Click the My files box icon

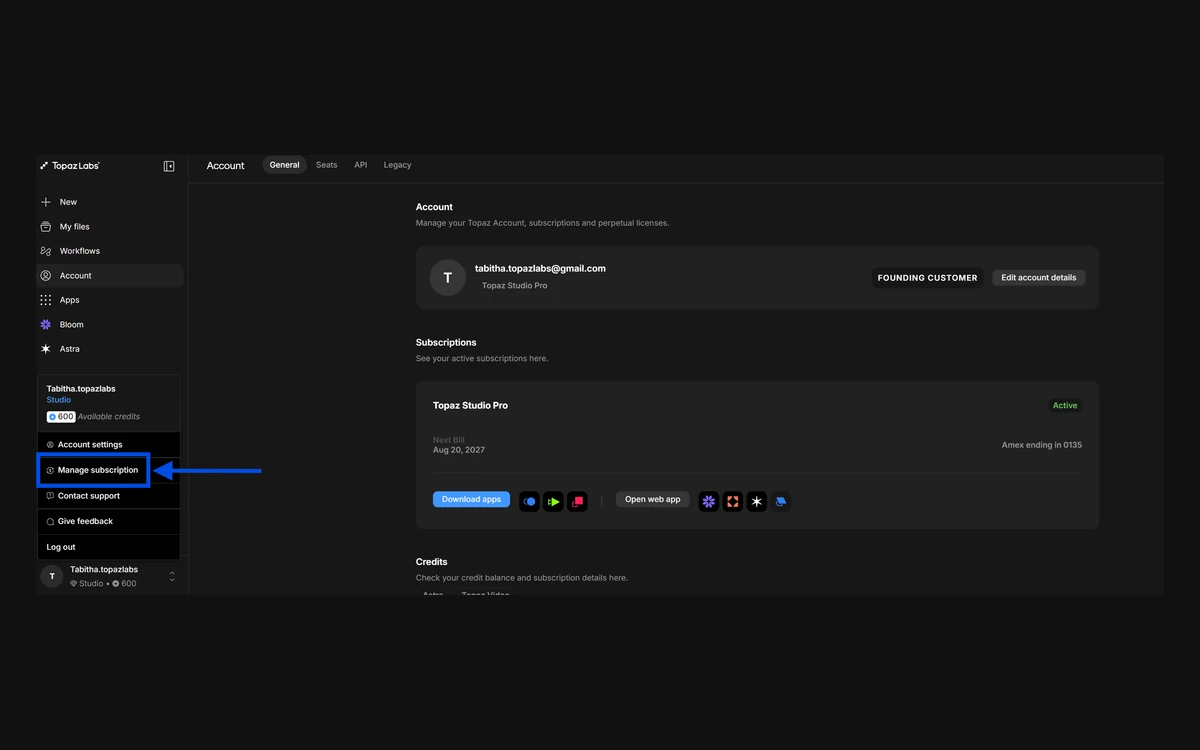pos(46,227)
